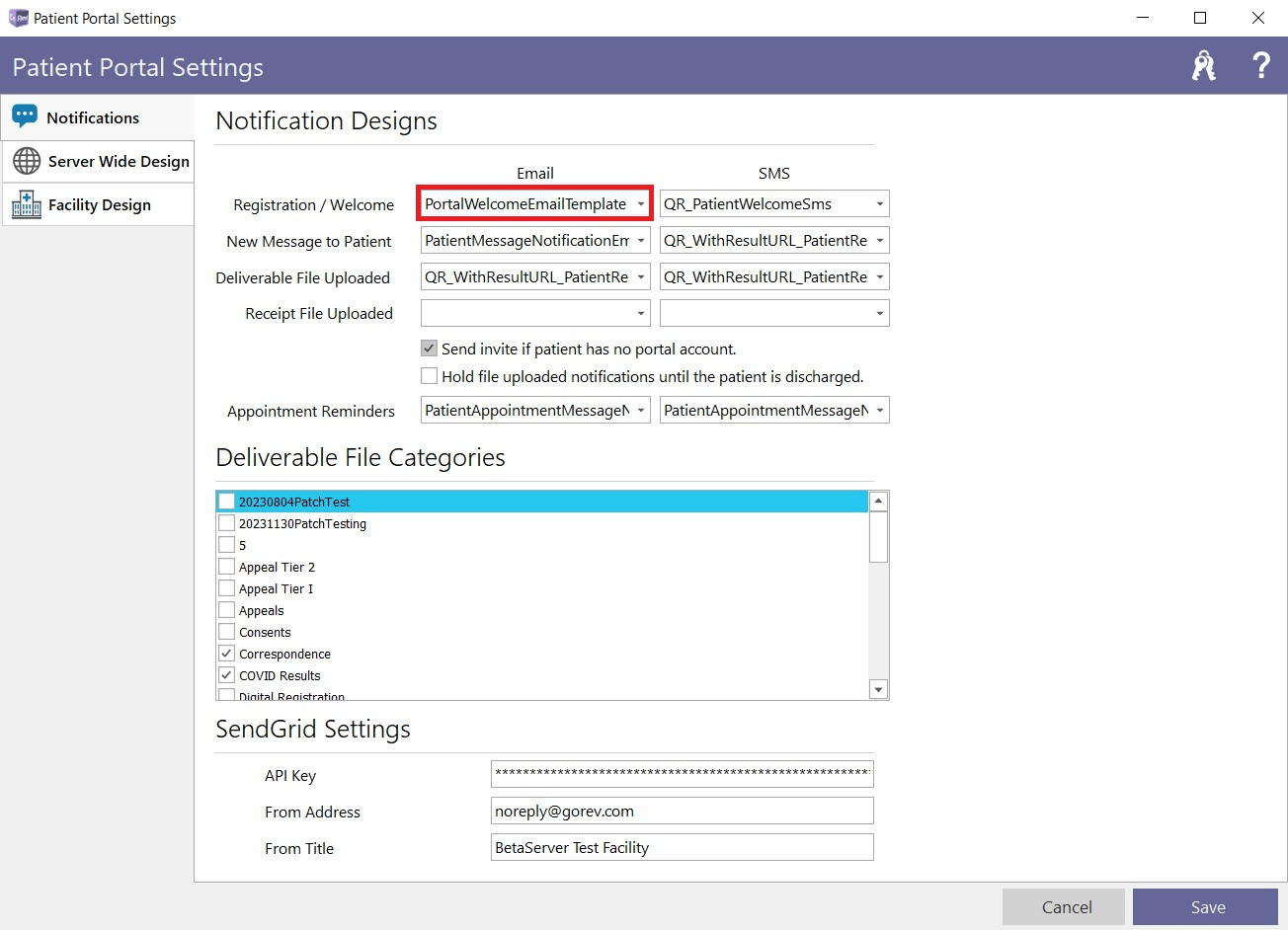Image resolution: width=1288 pixels, height=930 pixels.
Task: Click the Notifications speech bubble icon
Action: point(26,116)
